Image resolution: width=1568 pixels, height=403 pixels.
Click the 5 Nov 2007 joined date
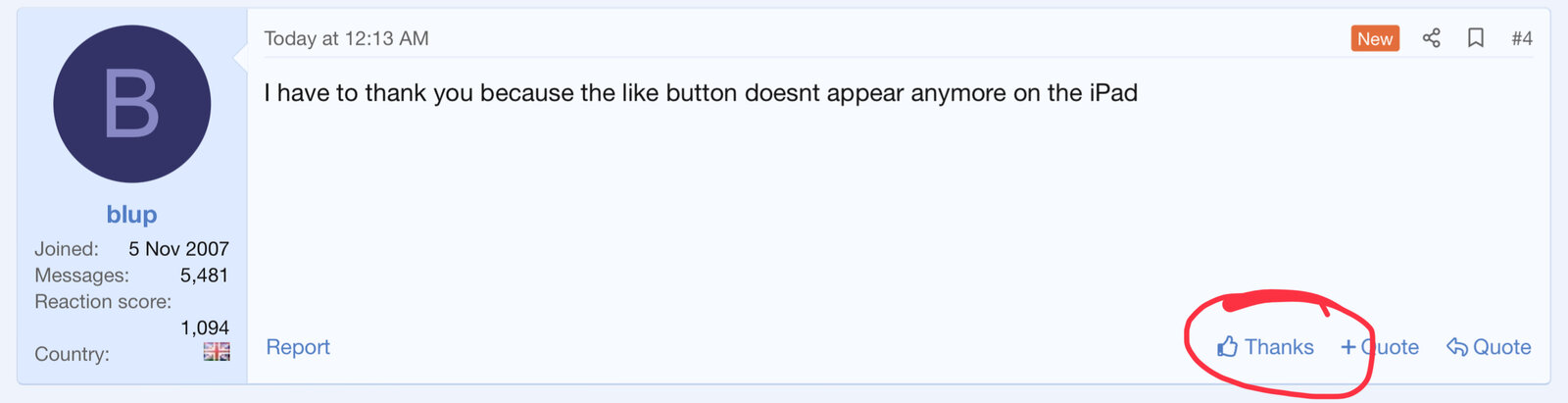click(178, 249)
